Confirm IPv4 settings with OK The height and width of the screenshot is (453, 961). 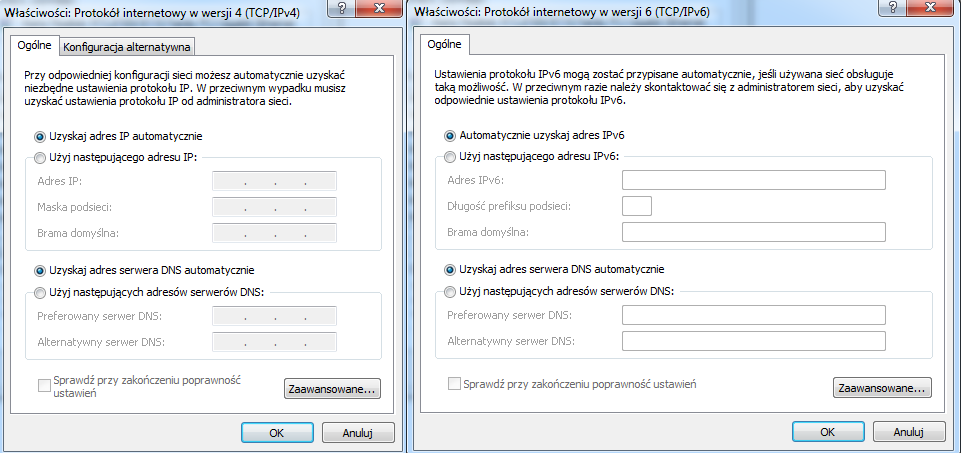277,432
